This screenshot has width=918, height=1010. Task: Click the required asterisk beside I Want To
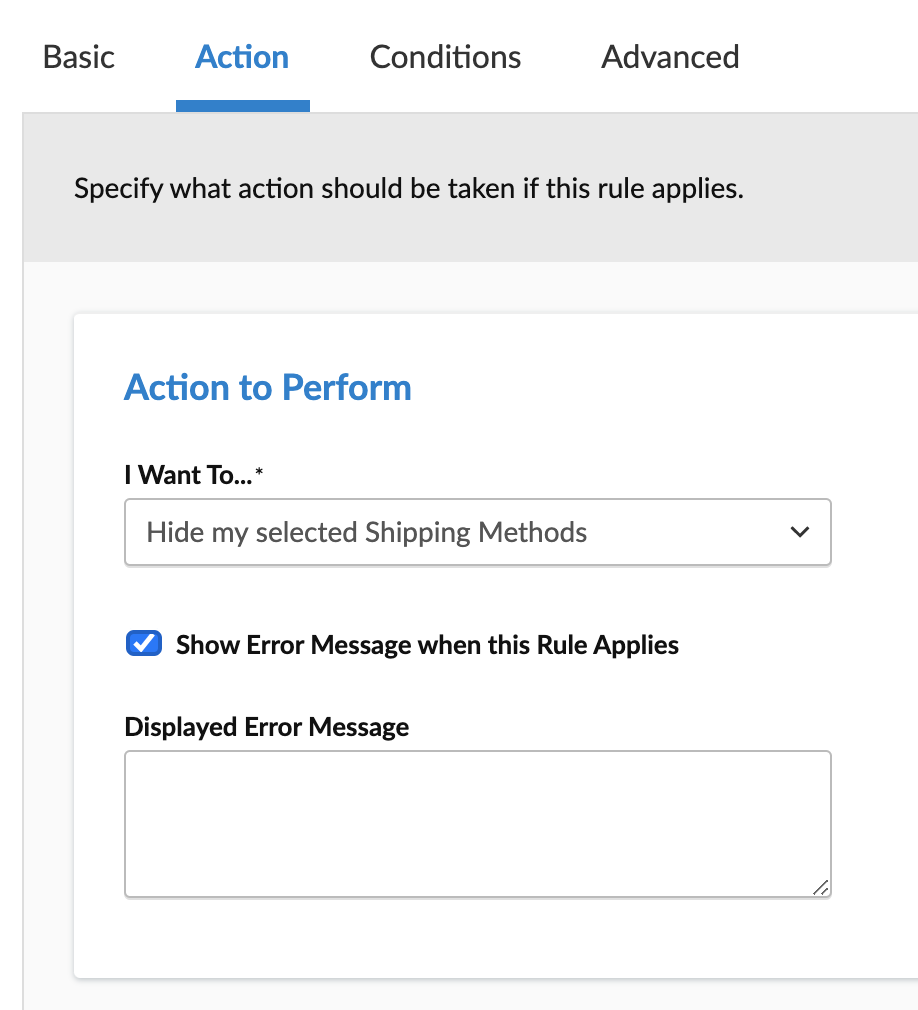[260, 472]
